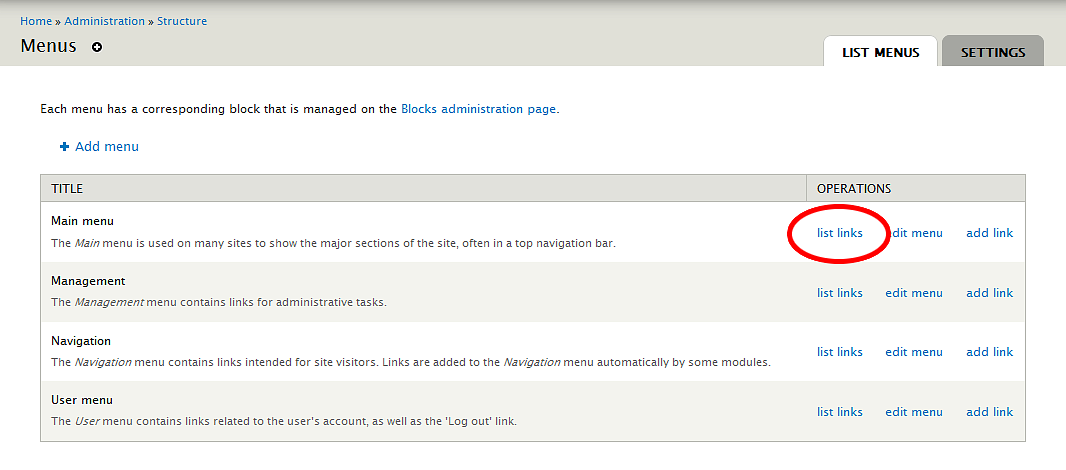Click the plus icon before Add menu
The height and width of the screenshot is (470, 1066).
(x=65, y=146)
